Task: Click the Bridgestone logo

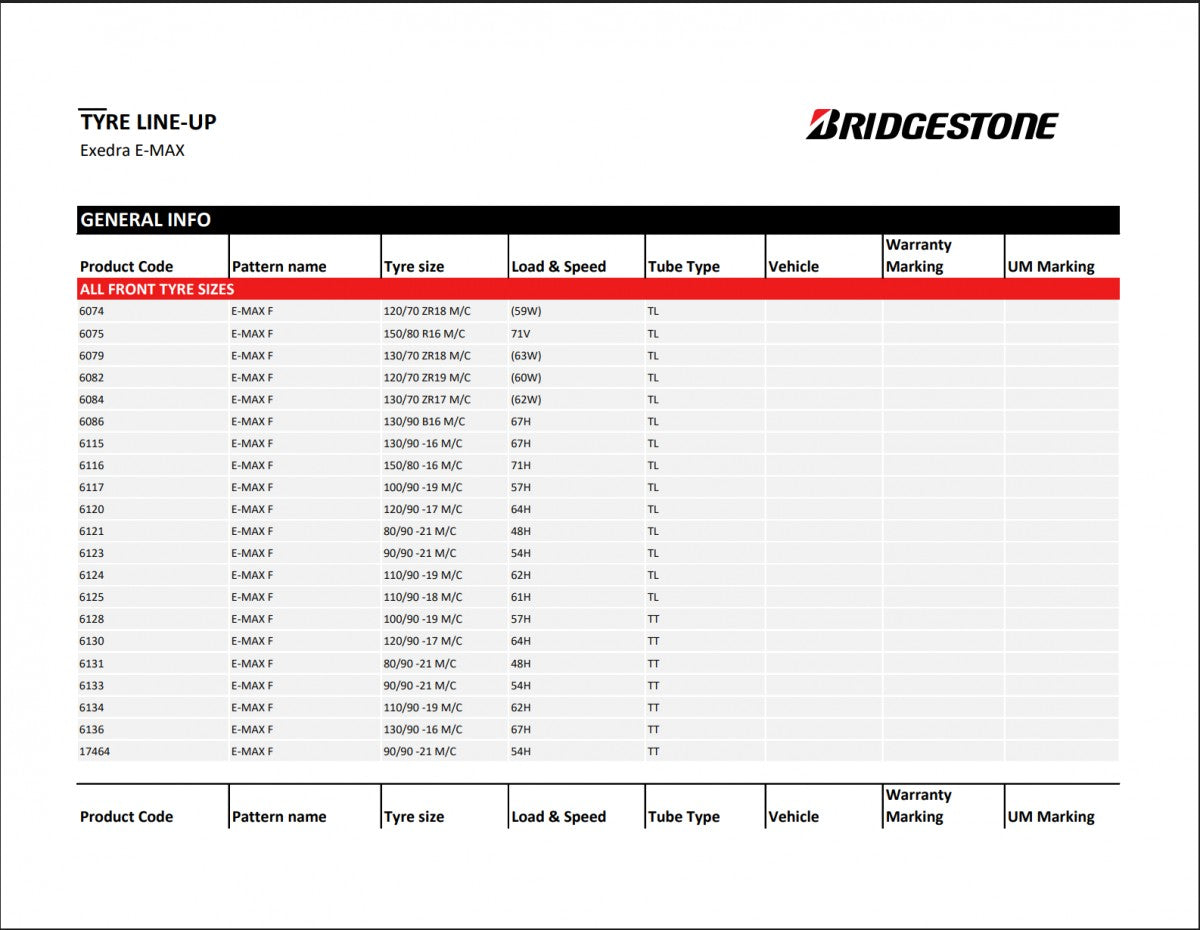Action: pyautogui.click(x=932, y=125)
